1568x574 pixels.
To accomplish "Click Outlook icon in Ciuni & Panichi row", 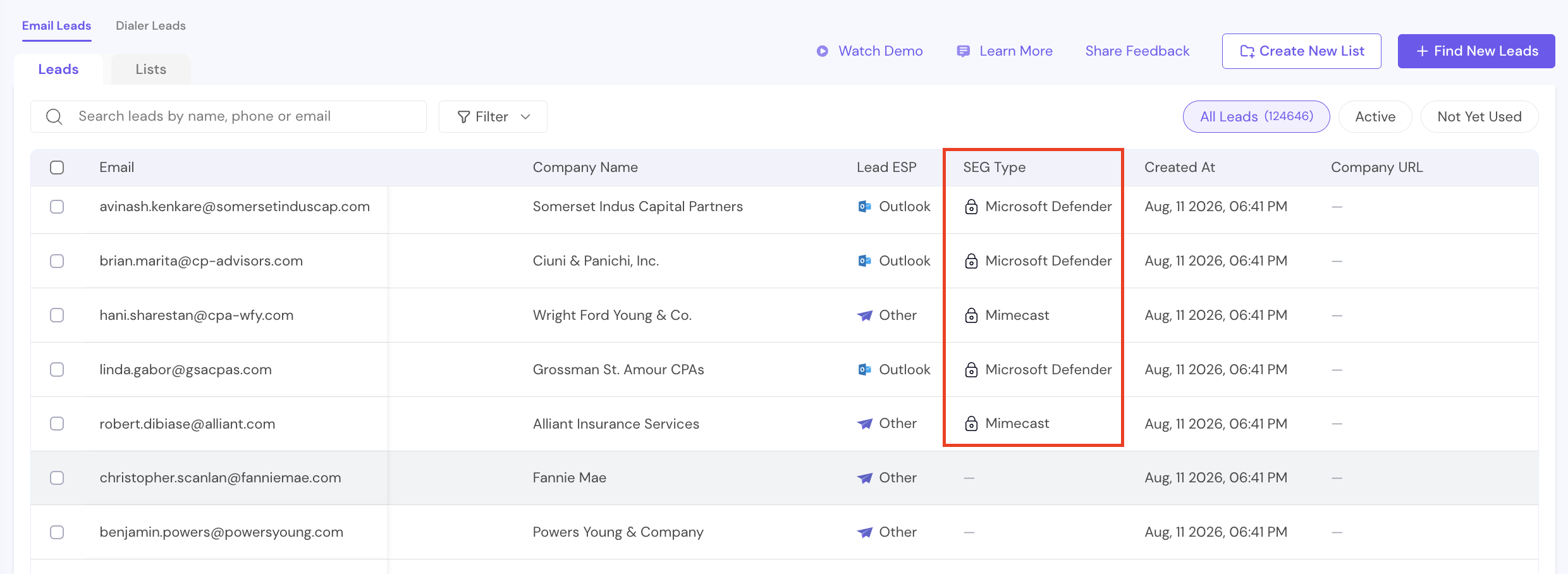I will coord(864,261).
